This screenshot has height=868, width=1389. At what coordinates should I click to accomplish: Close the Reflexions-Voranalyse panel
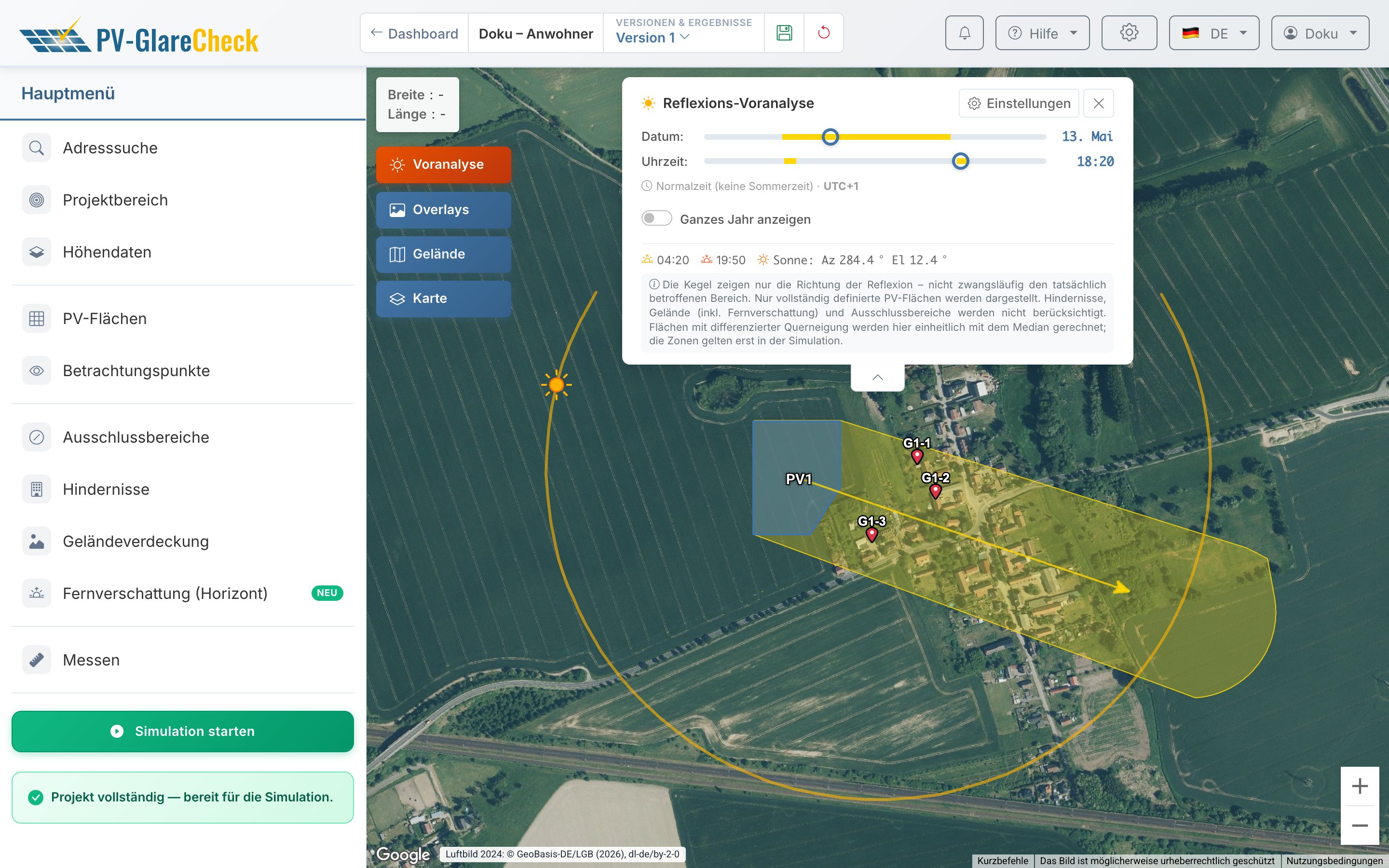[x=1099, y=103]
